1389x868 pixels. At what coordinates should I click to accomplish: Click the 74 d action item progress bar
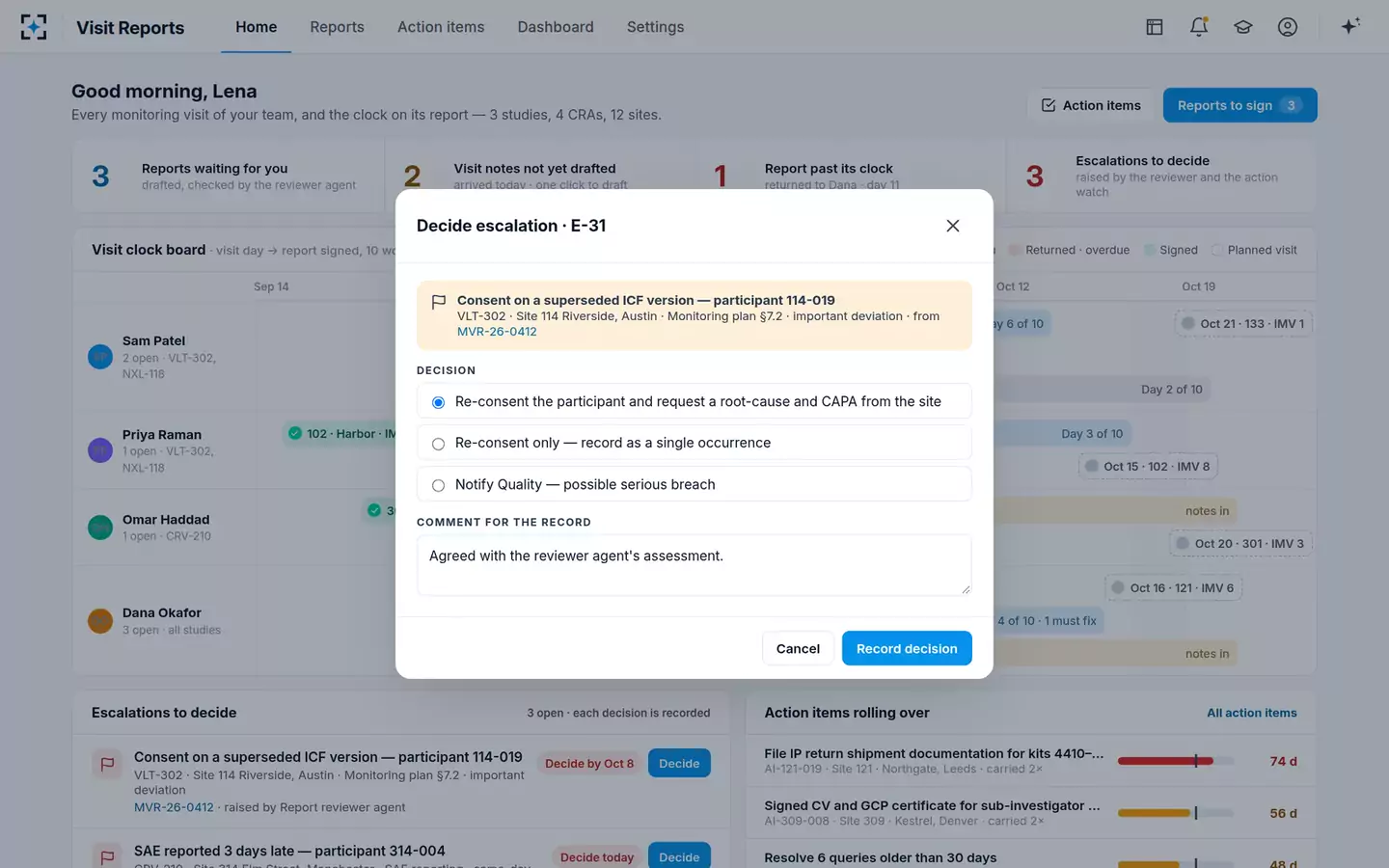[1175, 761]
